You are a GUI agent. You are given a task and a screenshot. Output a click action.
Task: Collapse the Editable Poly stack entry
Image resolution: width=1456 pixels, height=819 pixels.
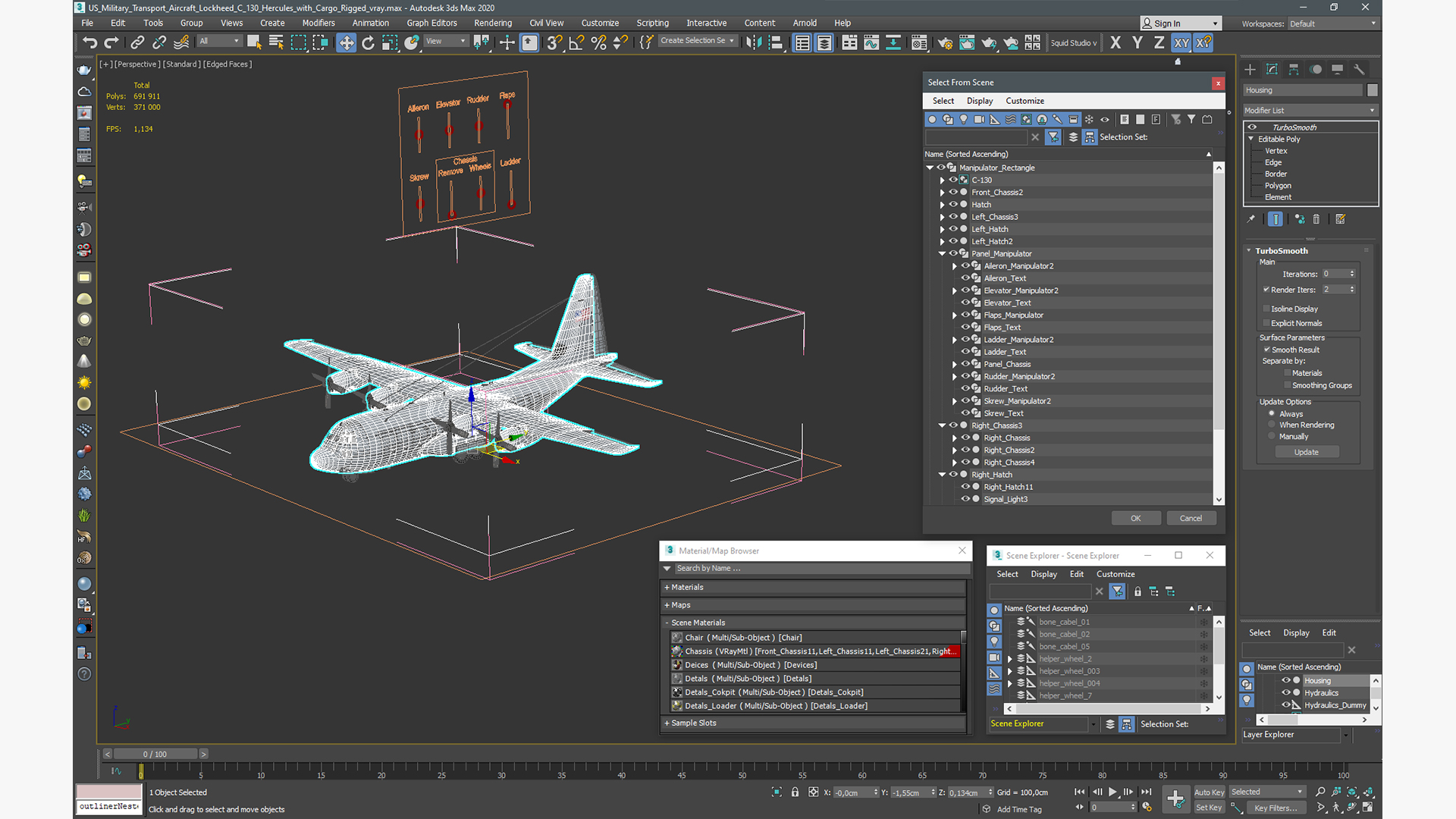(1251, 139)
